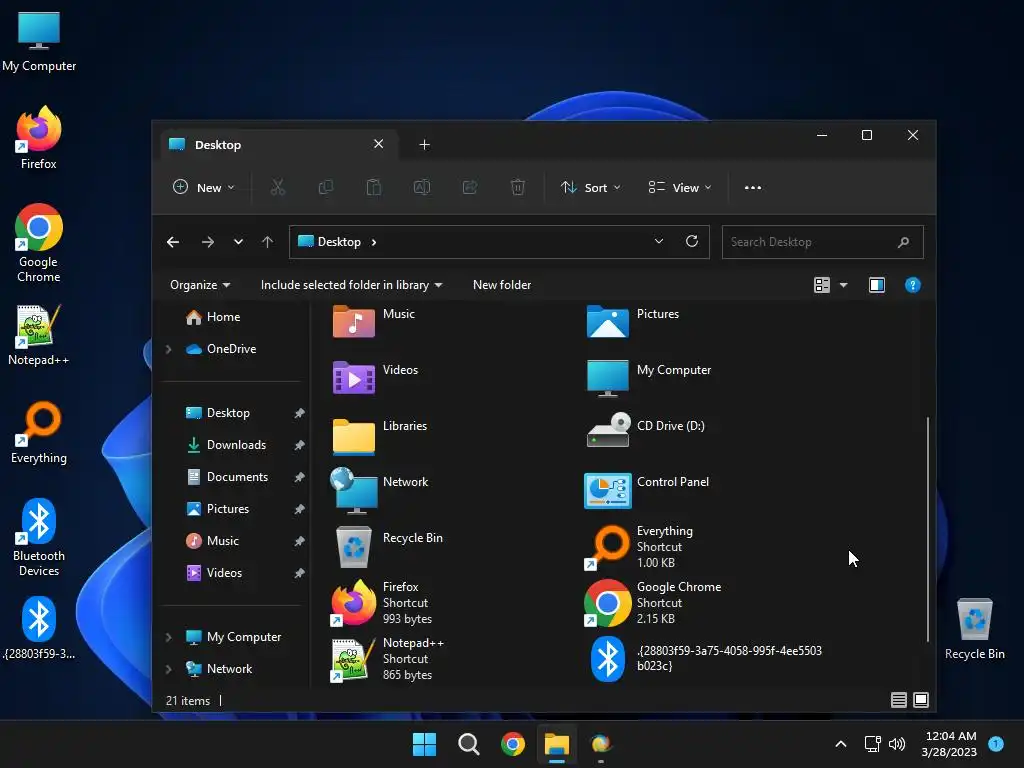Click the Search Desktop field
The image size is (1024, 768).
click(x=822, y=242)
